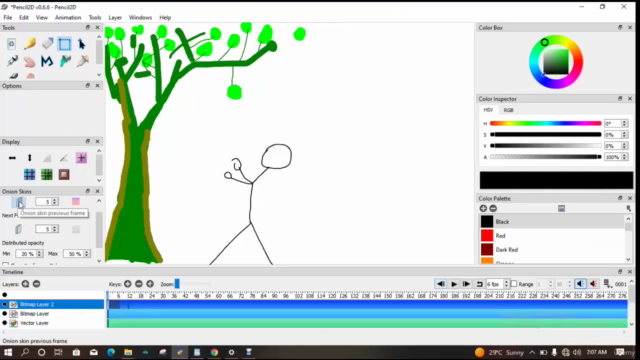The image size is (640, 360).
Task: Choose the rectangular Select tool
Action: click(64, 44)
